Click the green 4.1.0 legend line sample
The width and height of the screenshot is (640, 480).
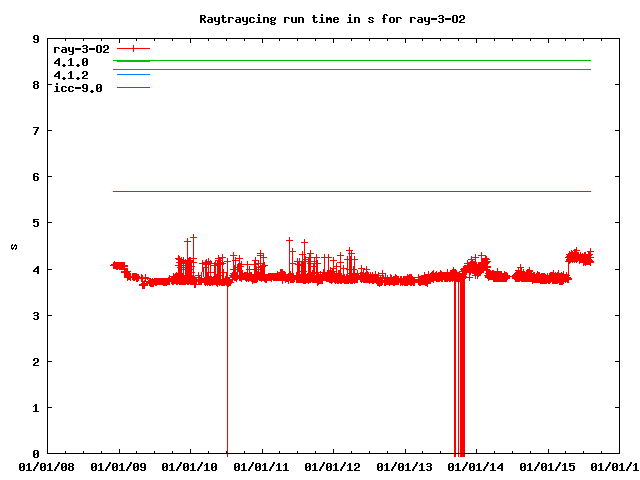(132, 61)
